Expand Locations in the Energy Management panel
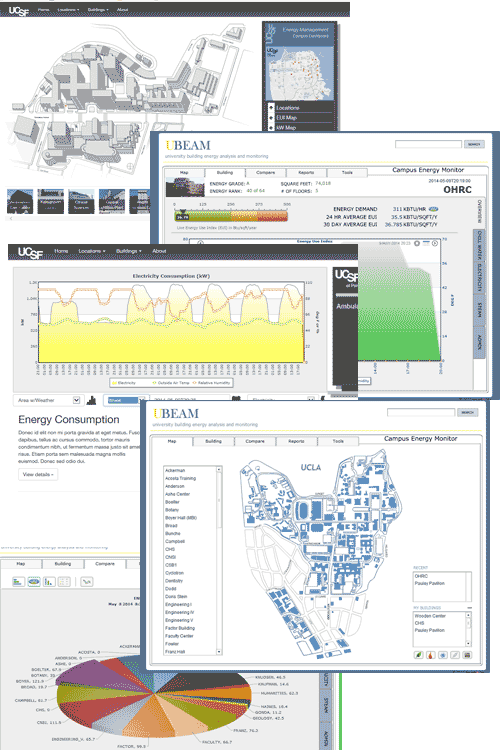This screenshot has width=500, height=750. click(x=271, y=108)
